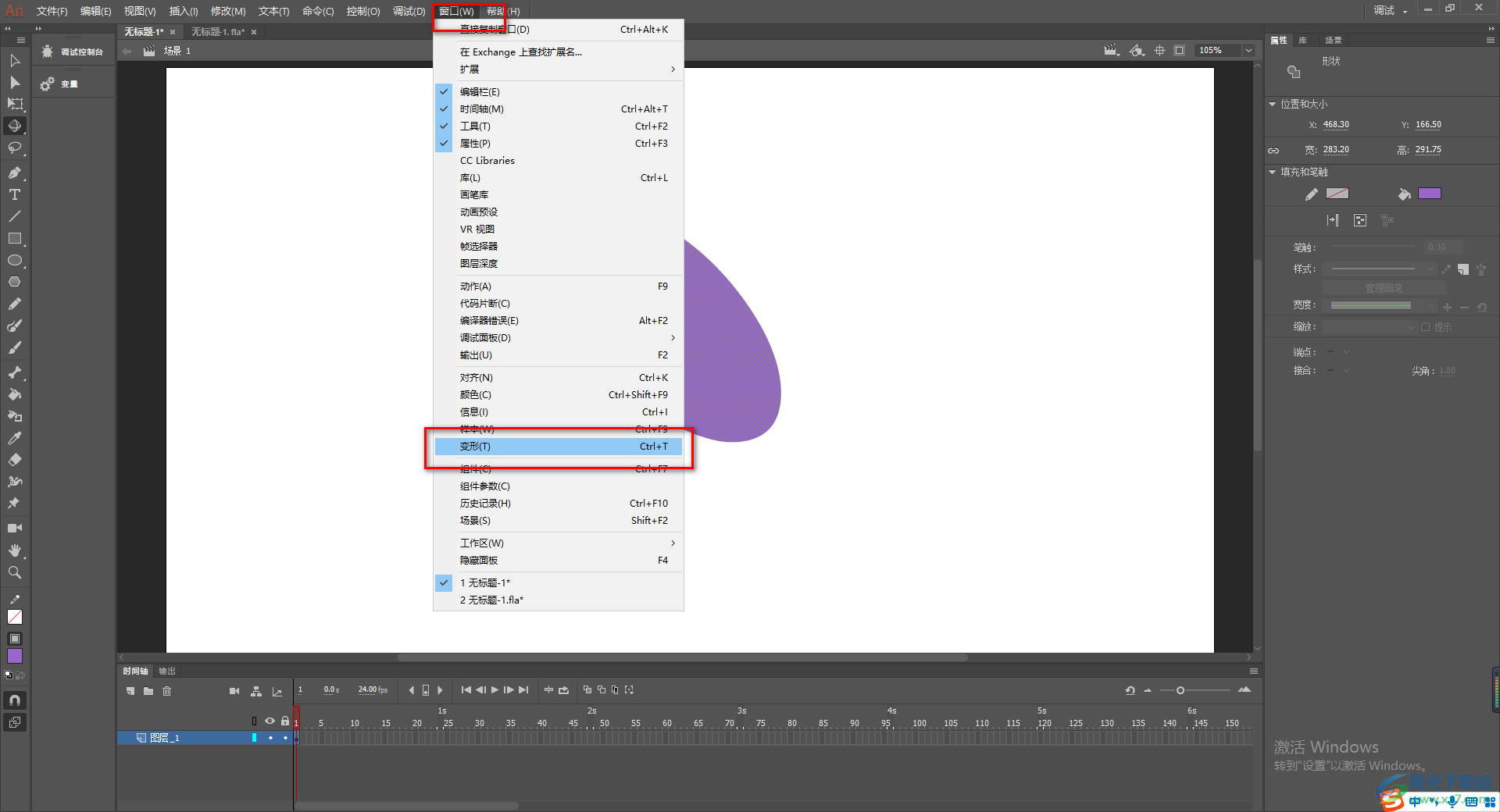Select the PolyStar tool
This screenshot has width=1500, height=812.
click(x=15, y=282)
